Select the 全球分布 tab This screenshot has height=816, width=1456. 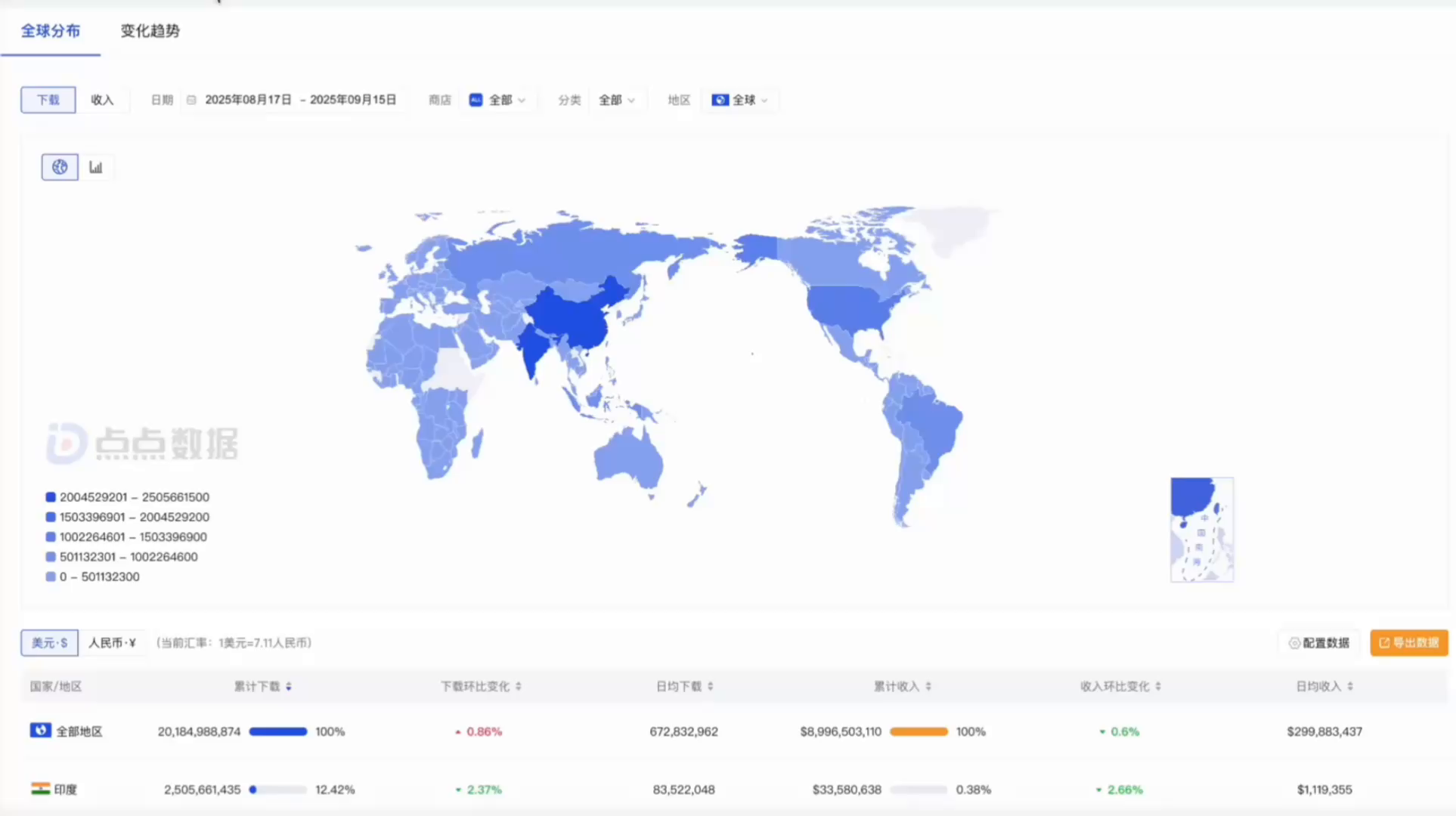[x=50, y=31]
